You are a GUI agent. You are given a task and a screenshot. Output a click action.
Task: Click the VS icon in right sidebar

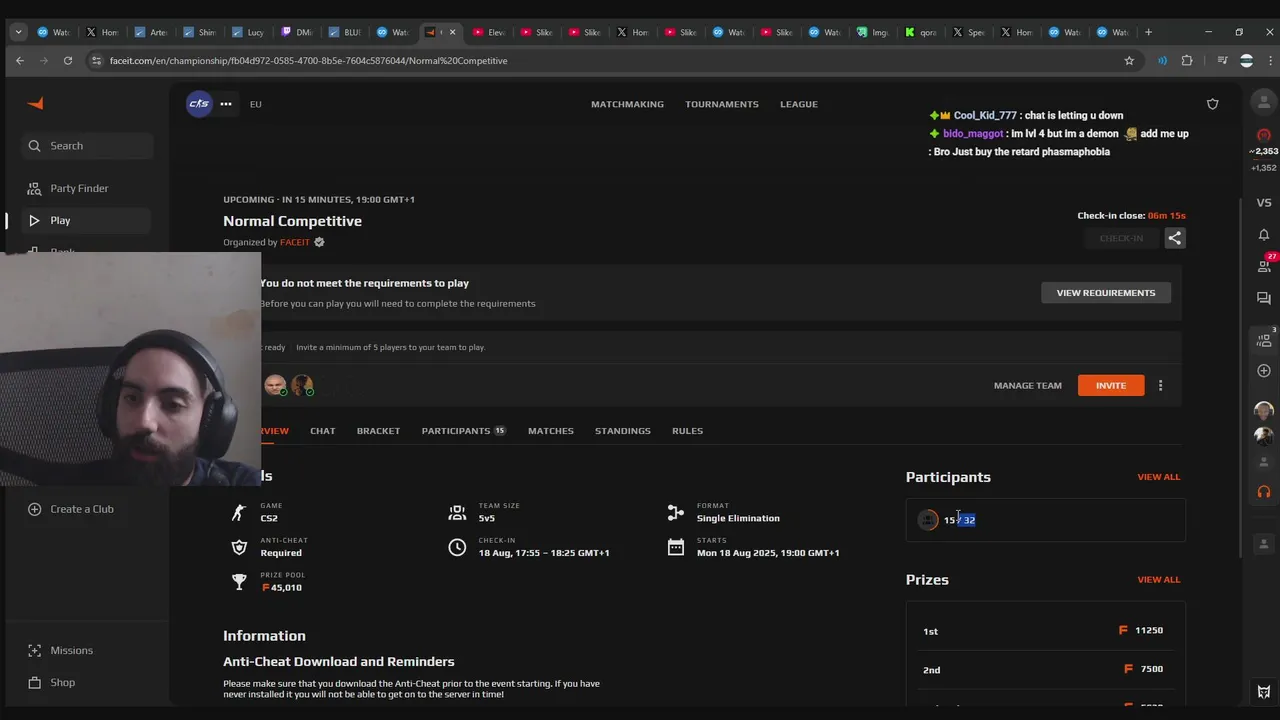[x=1264, y=203]
